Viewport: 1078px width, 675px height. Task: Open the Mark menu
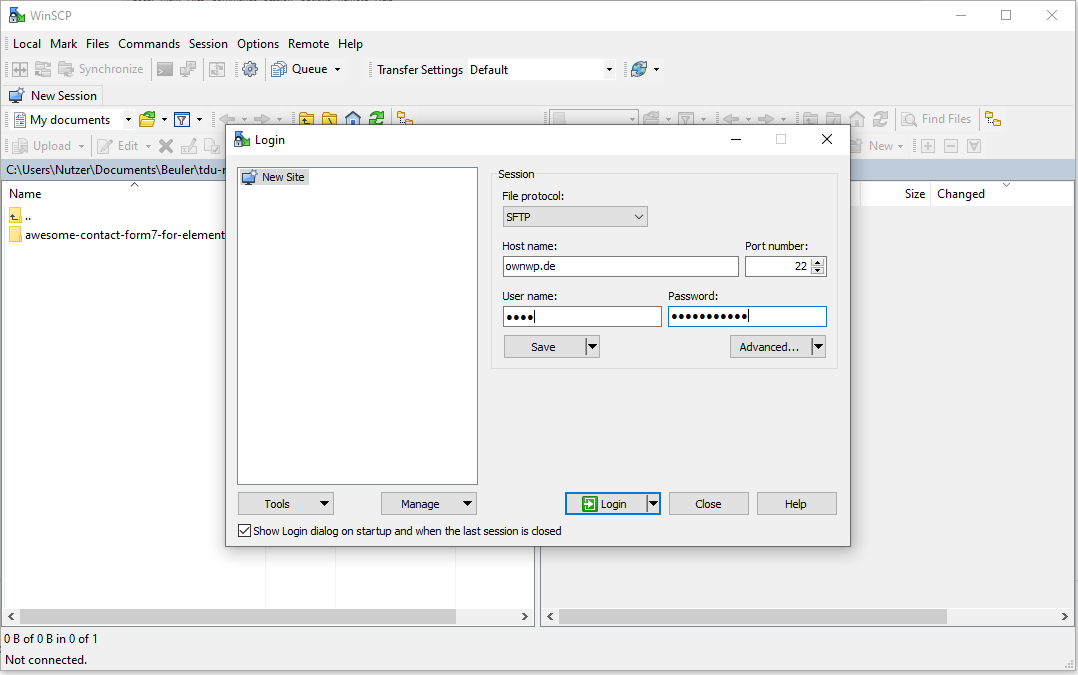click(x=63, y=43)
